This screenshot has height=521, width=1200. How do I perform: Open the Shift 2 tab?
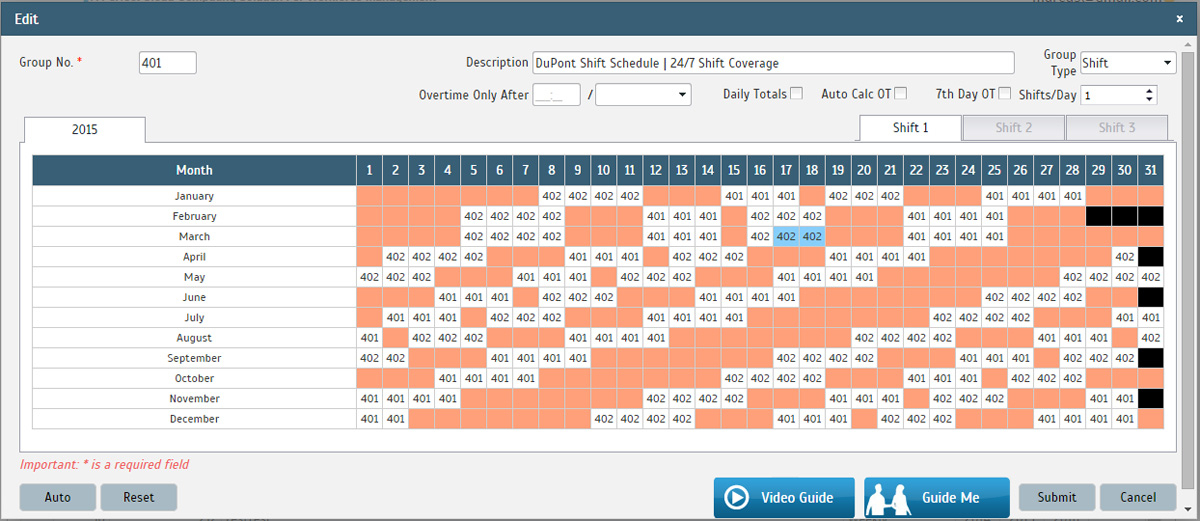point(1014,128)
